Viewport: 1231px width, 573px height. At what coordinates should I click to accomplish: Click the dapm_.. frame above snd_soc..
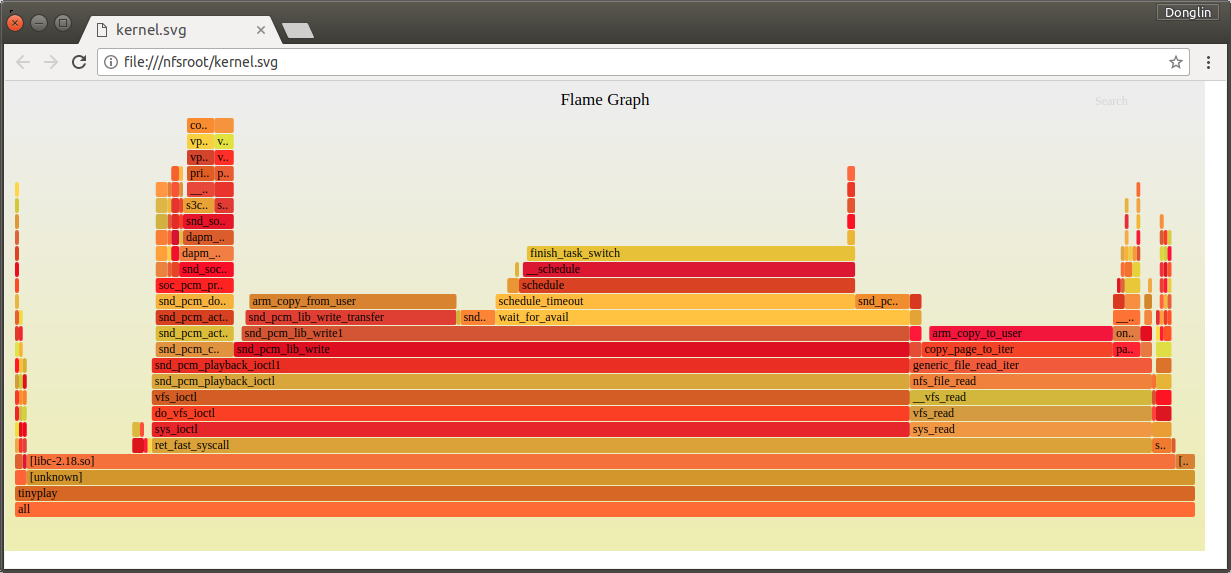pyautogui.click(x=207, y=253)
